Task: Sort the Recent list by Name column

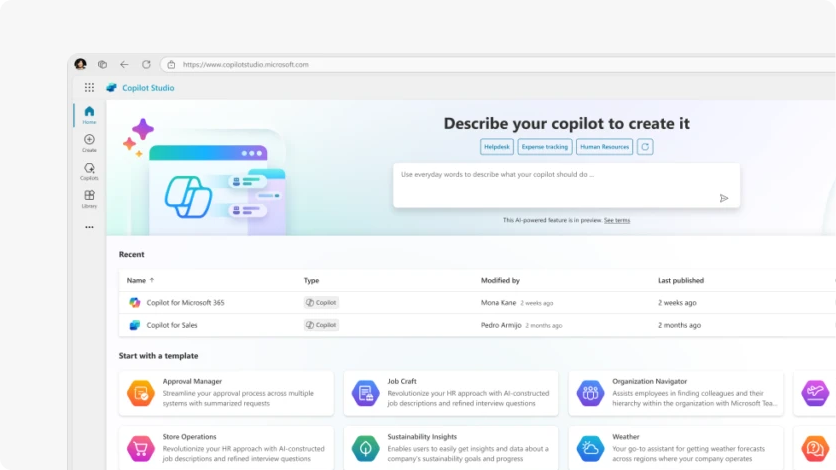Action: 137,281
